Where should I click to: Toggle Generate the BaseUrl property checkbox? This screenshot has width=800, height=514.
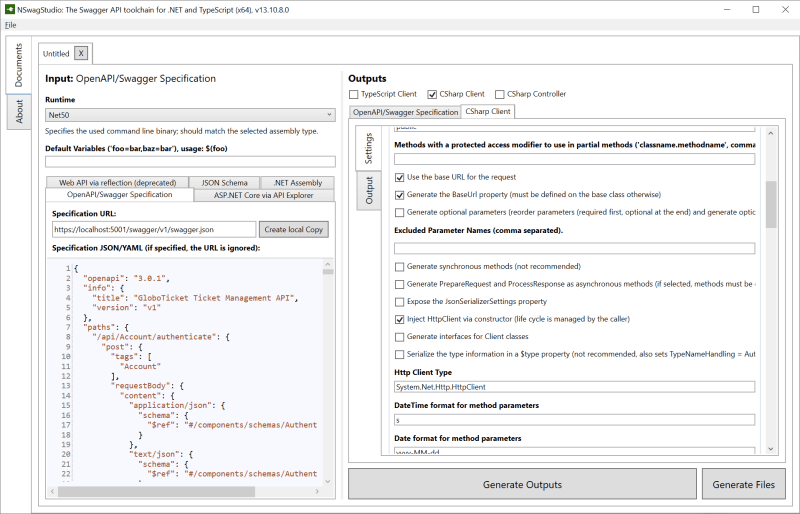[x=399, y=195]
